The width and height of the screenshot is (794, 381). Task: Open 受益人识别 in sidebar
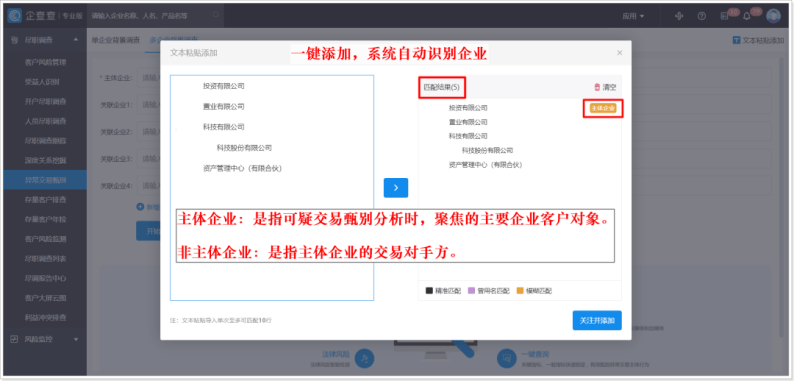click(42, 82)
